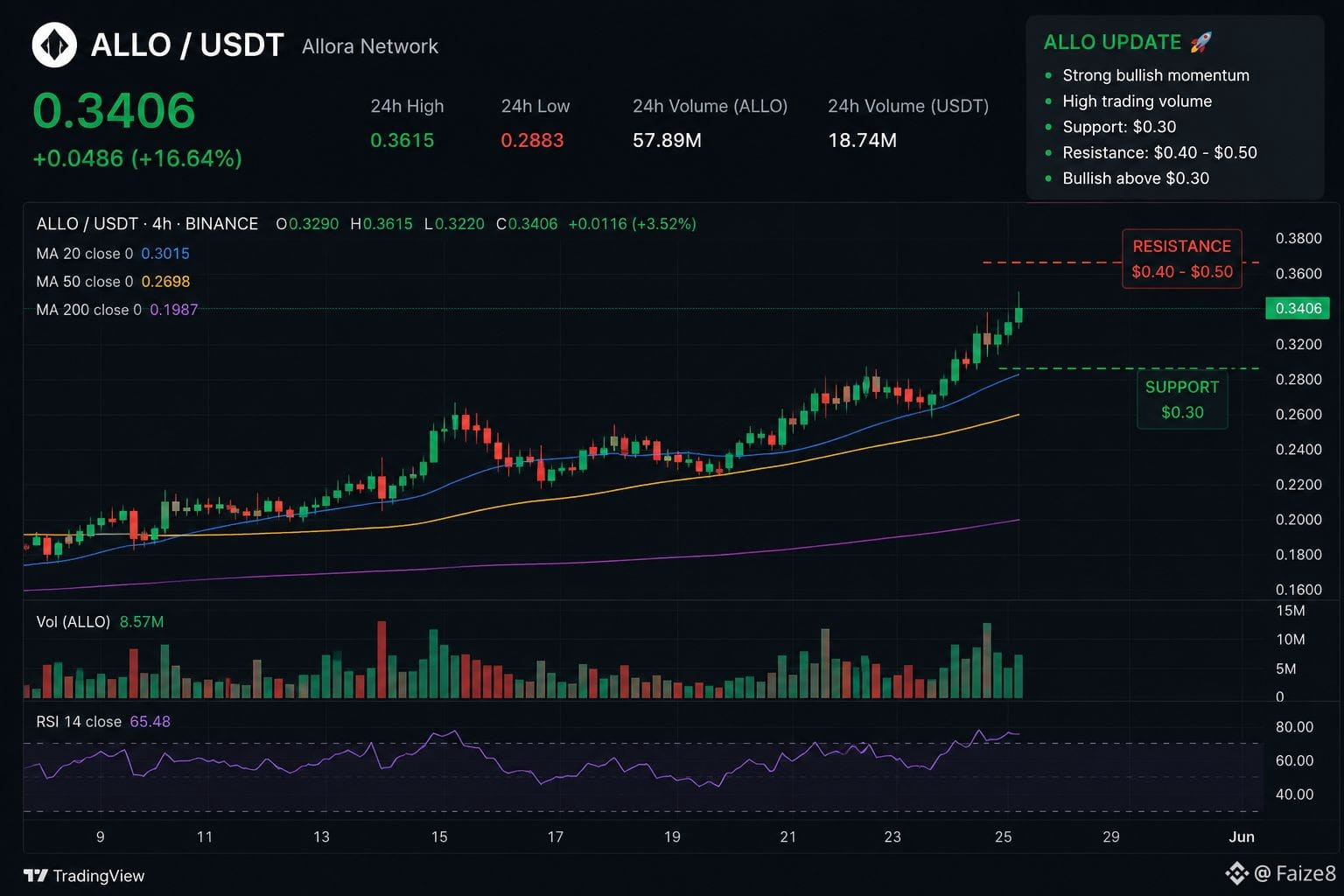Click the Jun label on time axis
The image size is (1344, 896).
pos(1242,837)
